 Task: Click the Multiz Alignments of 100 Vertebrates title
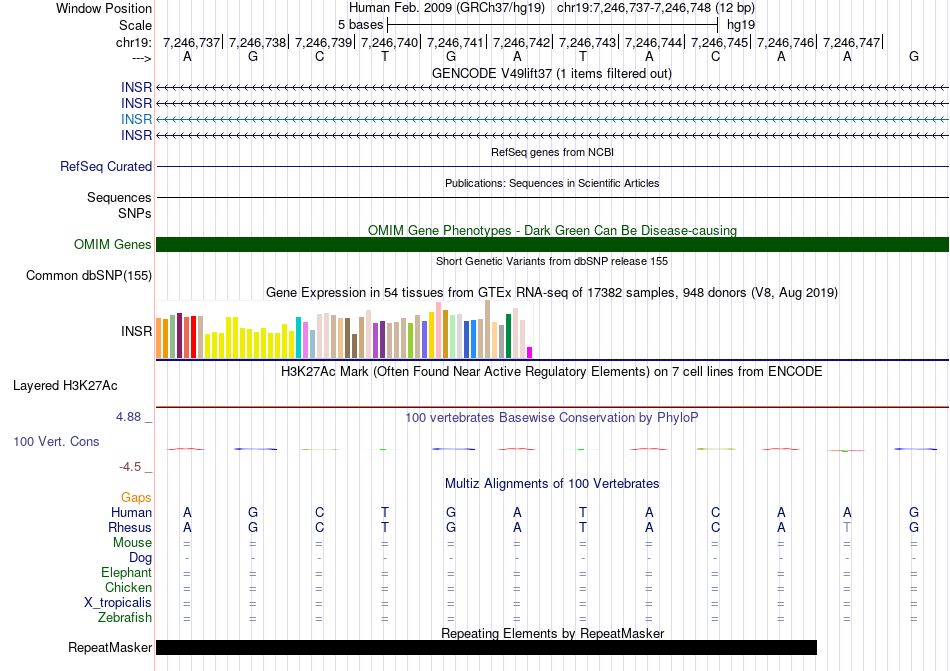click(x=551, y=484)
